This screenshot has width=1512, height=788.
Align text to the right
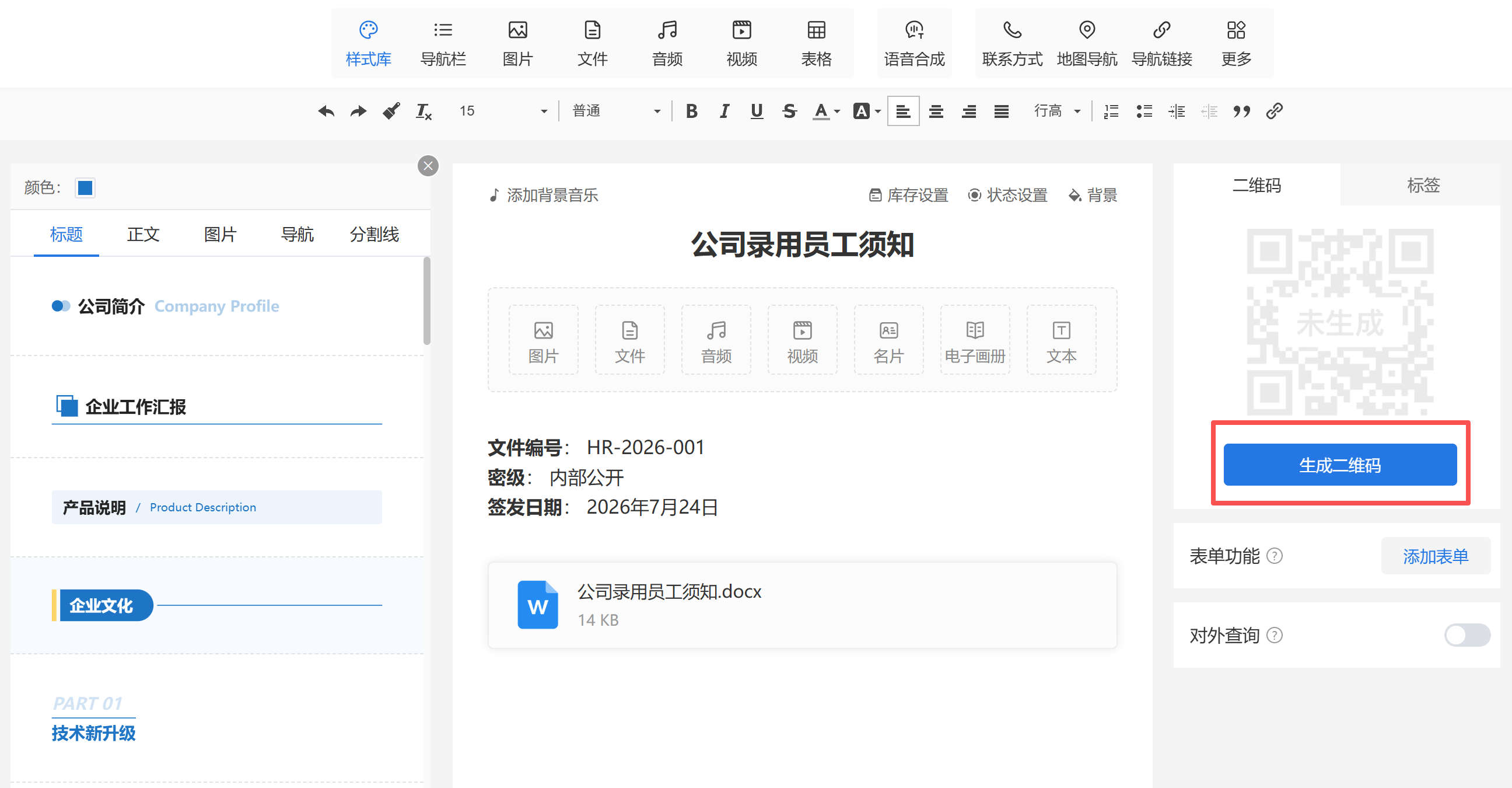point(969,111)
